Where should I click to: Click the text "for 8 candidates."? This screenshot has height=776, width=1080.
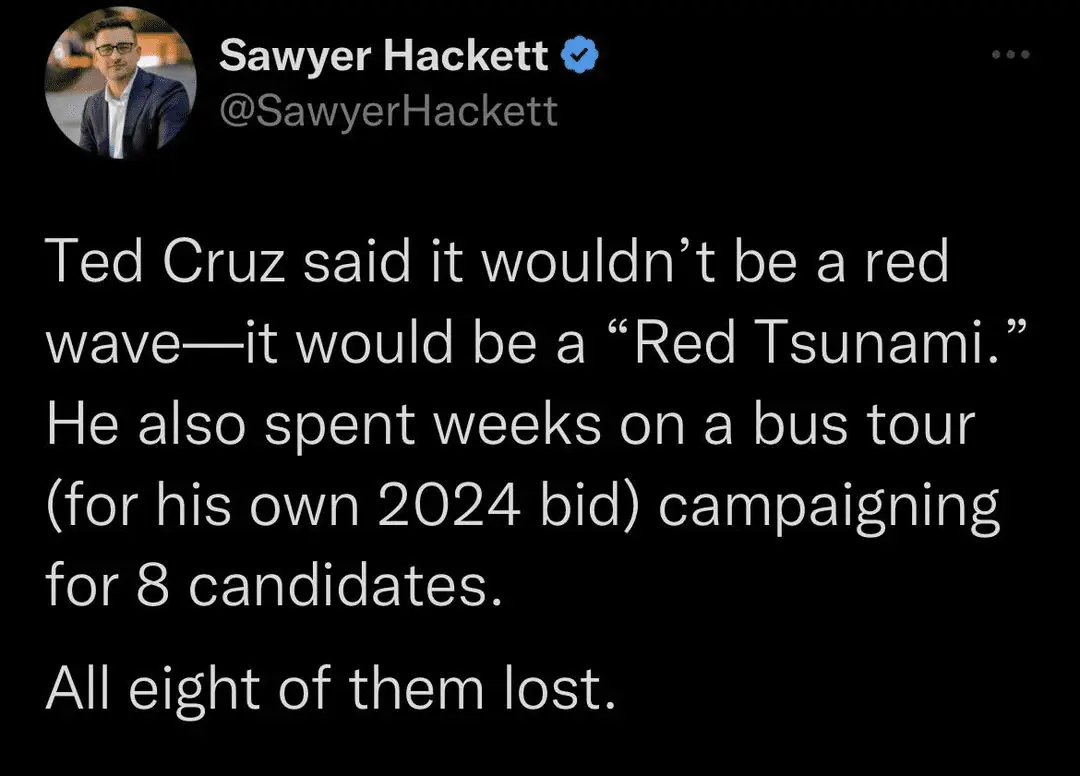tap(272, 583)
